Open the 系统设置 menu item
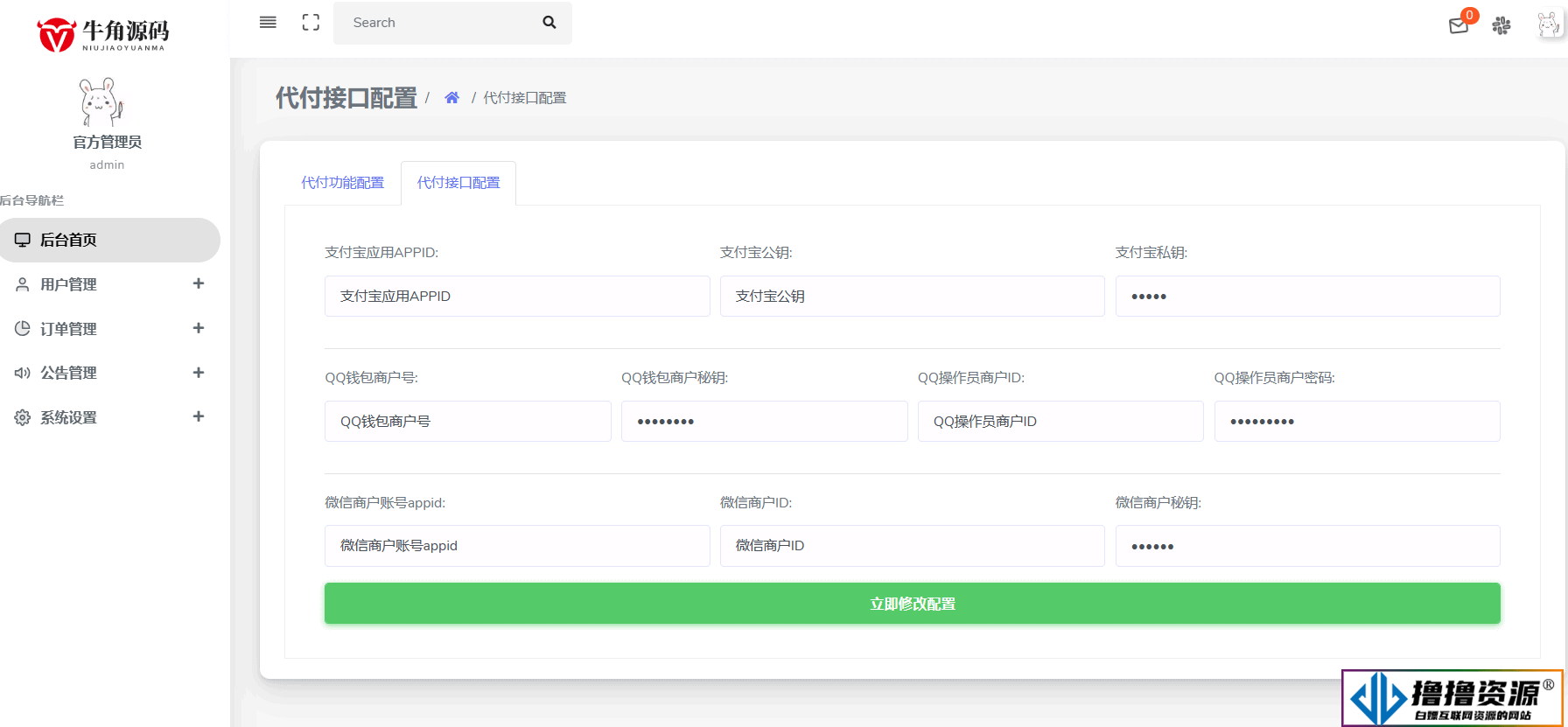Screen dimensions: 1568x727 109,417
